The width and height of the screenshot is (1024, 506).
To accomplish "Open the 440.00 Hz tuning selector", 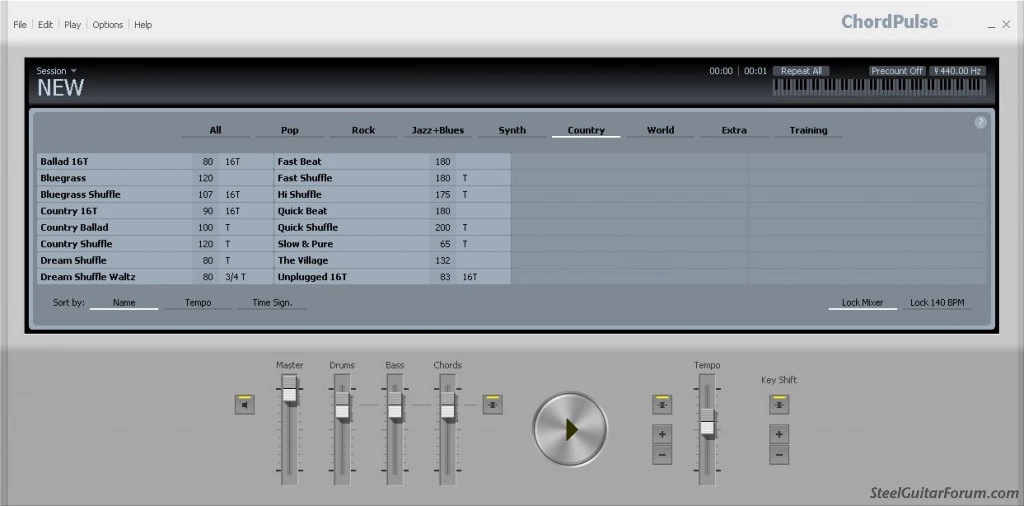I will click(957, 71).
